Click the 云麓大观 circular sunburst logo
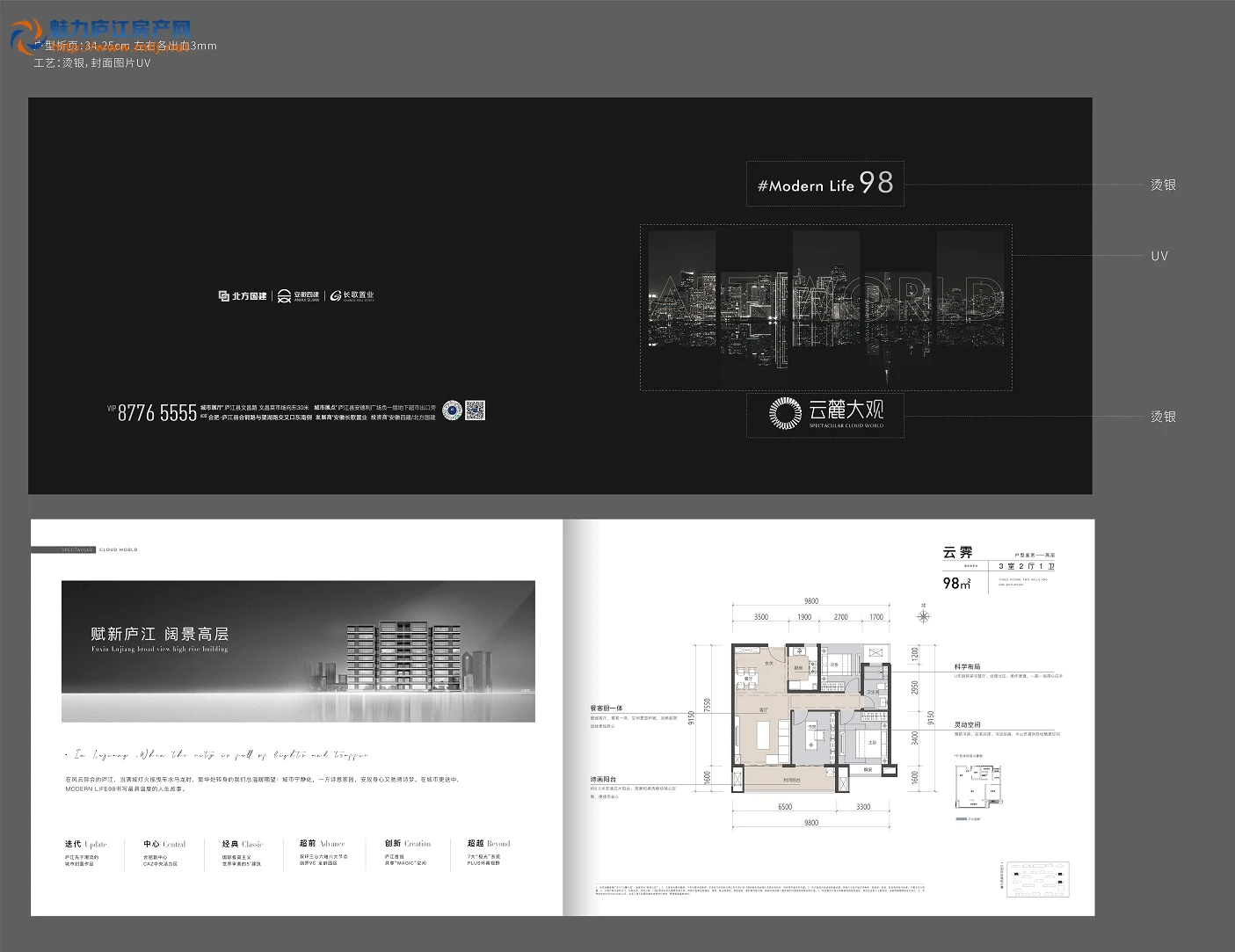This screenshot has width=1235, height=952. [785, 412]
